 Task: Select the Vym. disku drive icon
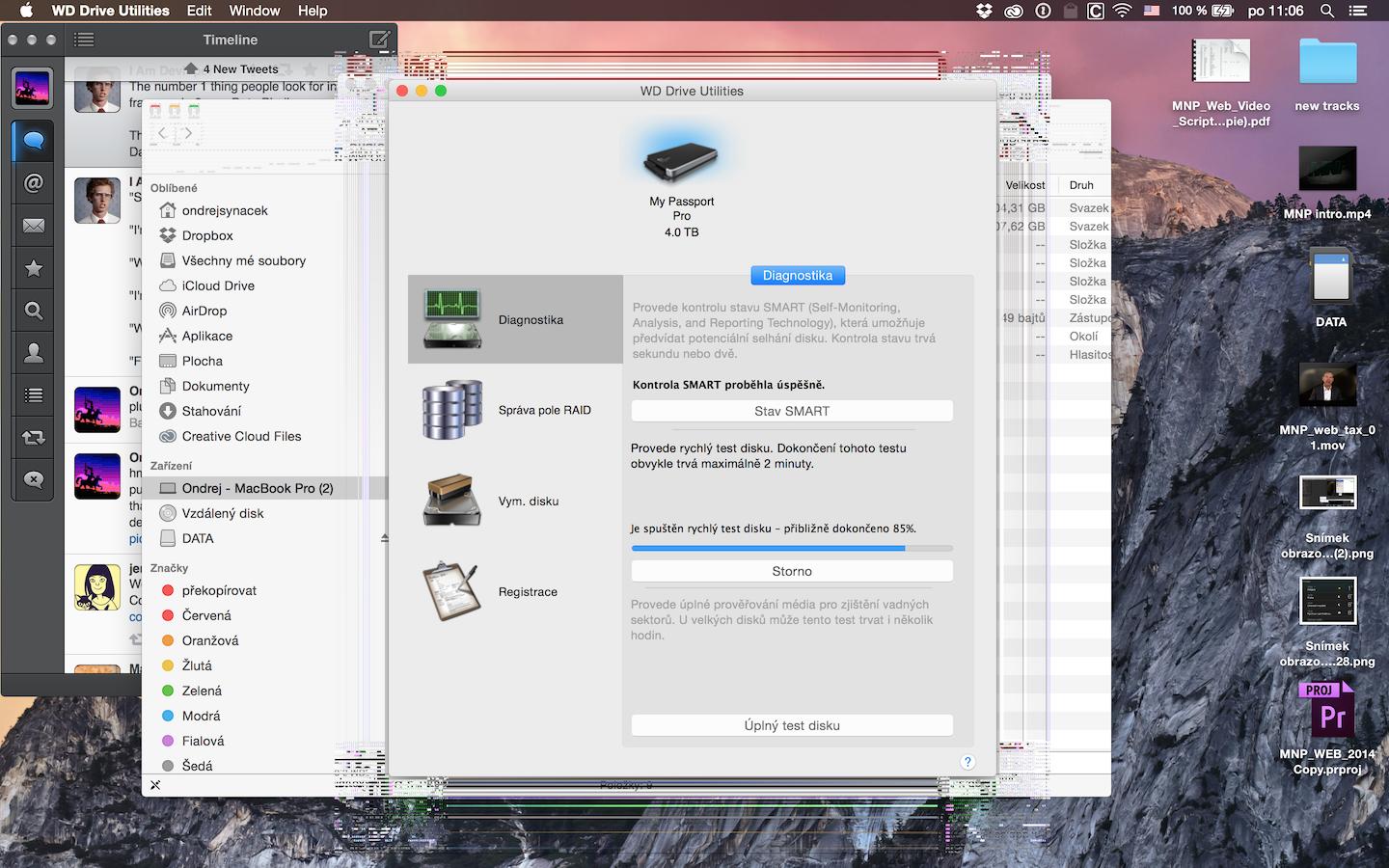pyautogui.click(x=452, y=501)
